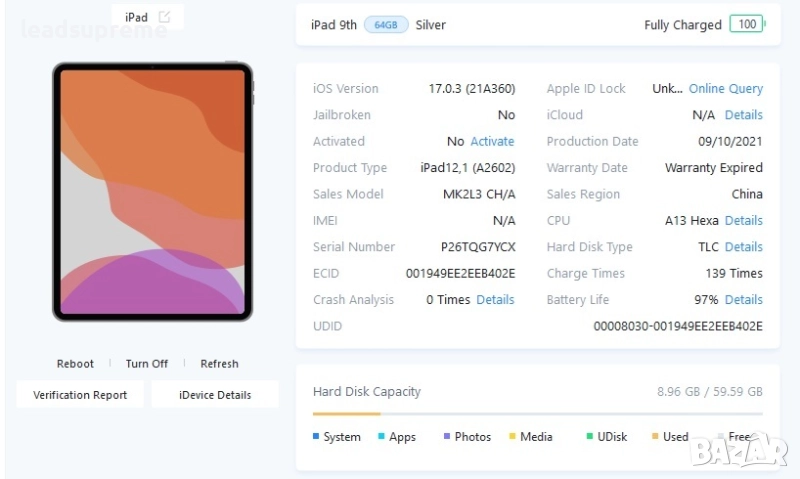Select sales model MK2L3 CH/A
This screenshot has width=800, height=479.
point(479,194)
